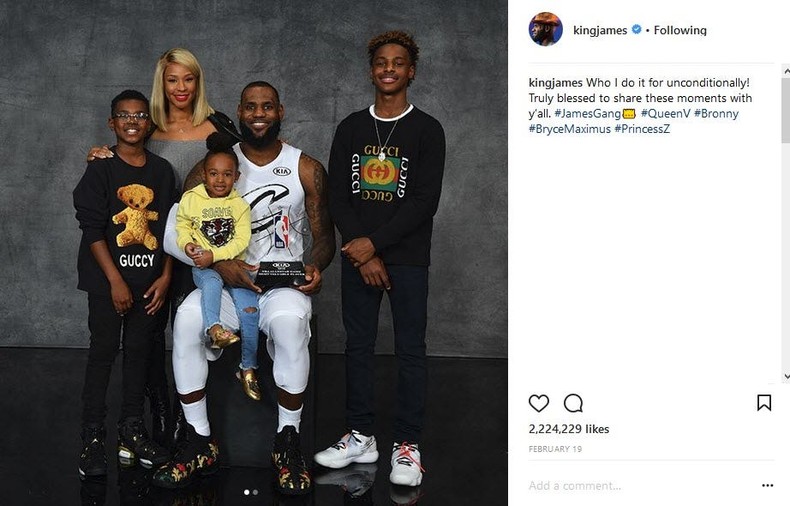Like the post with the heart icon
790x506 pixels.
(x=539, y=403)
